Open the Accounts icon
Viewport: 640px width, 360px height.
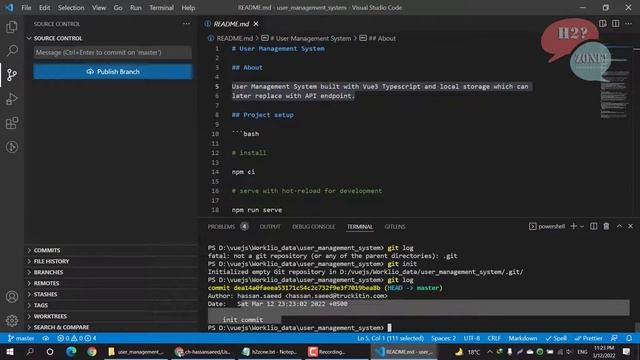(12, 296)
